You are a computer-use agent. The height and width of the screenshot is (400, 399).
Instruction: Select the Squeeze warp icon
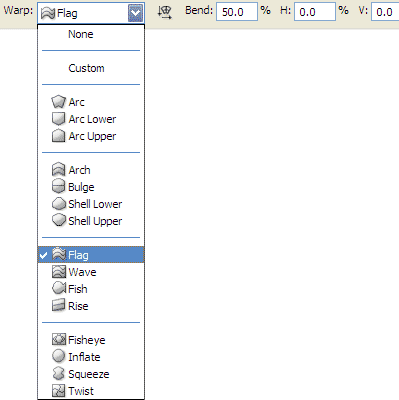[58, 374]
